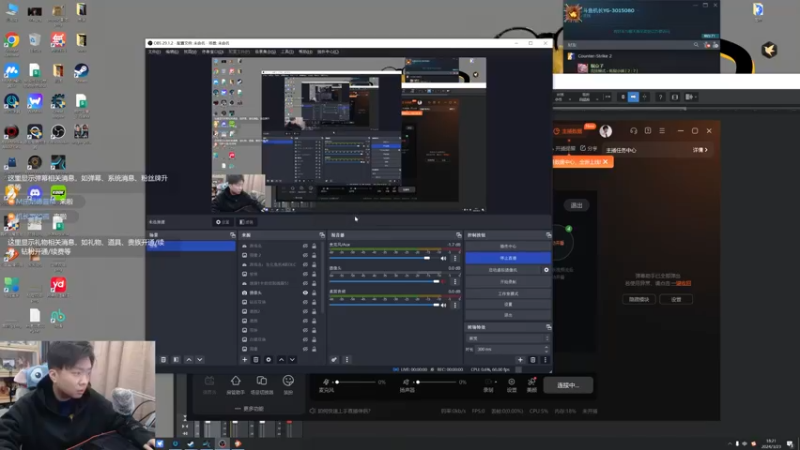
Task: Pop out the Sources dock panel icon
Action: click(x=322, y=235)
